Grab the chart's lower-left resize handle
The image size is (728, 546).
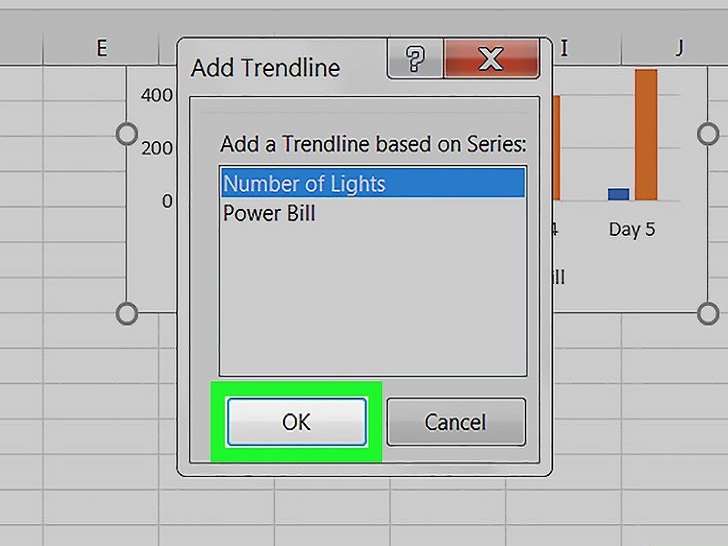point(126,313)
